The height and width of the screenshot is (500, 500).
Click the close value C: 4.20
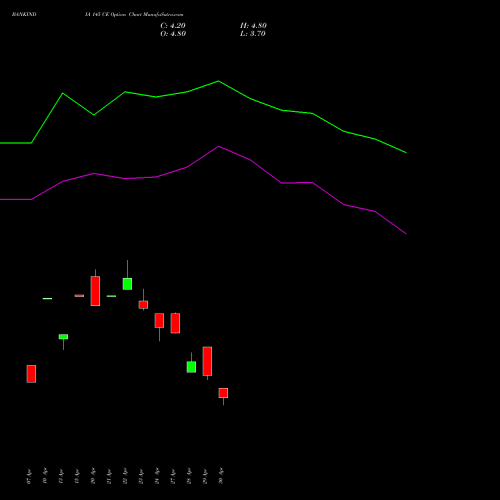(x=173, y=26)
